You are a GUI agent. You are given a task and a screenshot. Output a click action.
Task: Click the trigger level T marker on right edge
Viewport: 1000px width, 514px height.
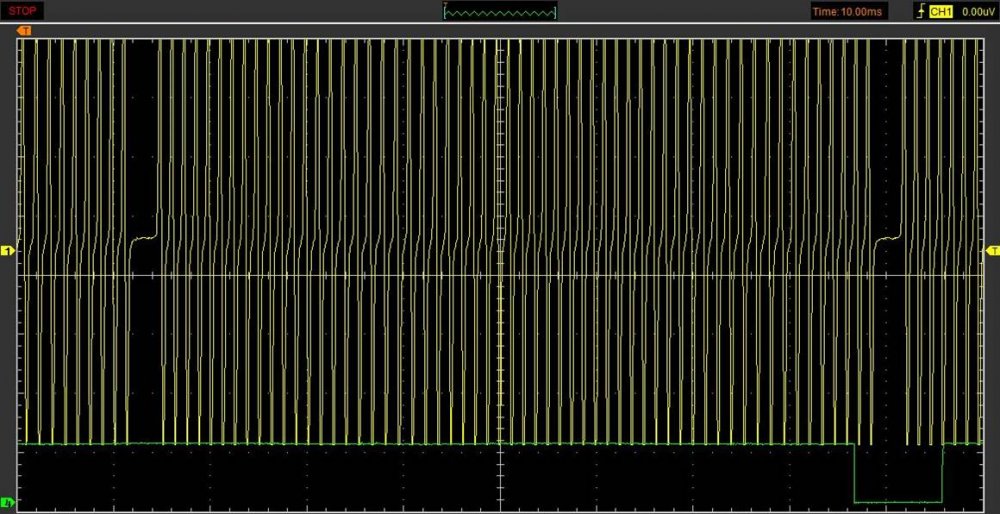click(992, 250)
